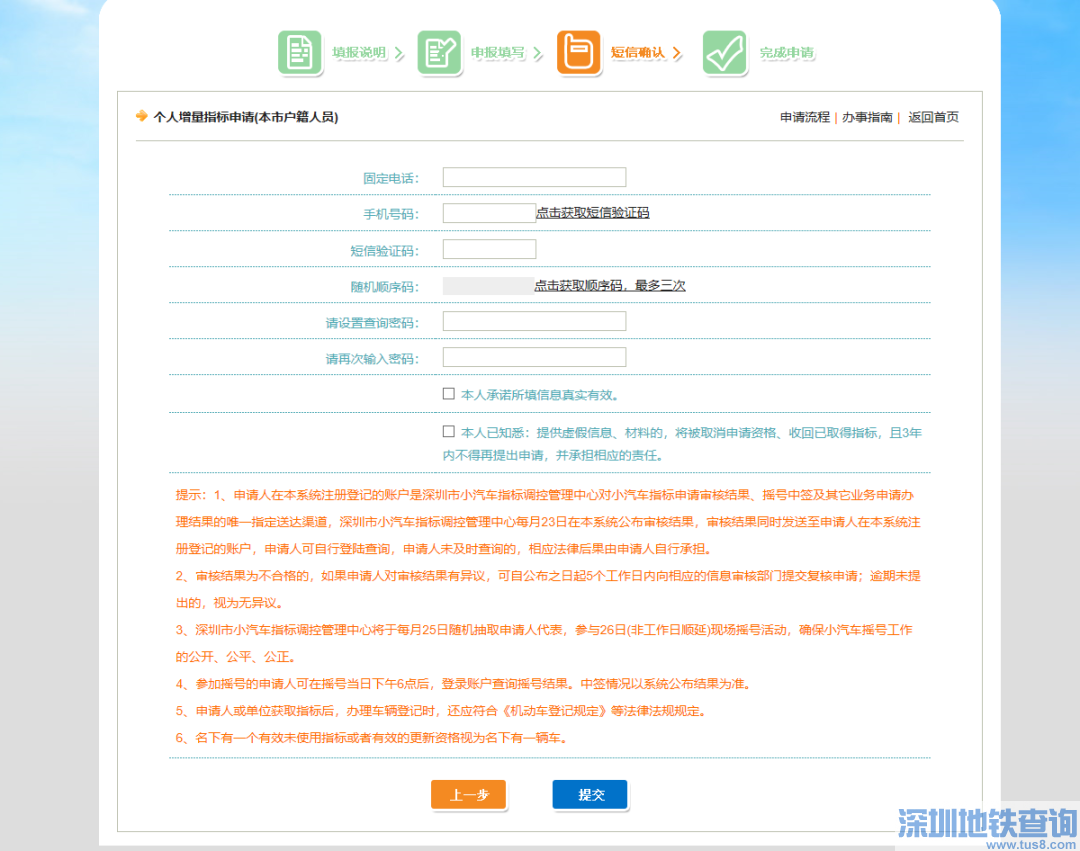
Task: Check 本人承诺所填信息真实有效 checkbox
Action: click(x=448, y=393)
